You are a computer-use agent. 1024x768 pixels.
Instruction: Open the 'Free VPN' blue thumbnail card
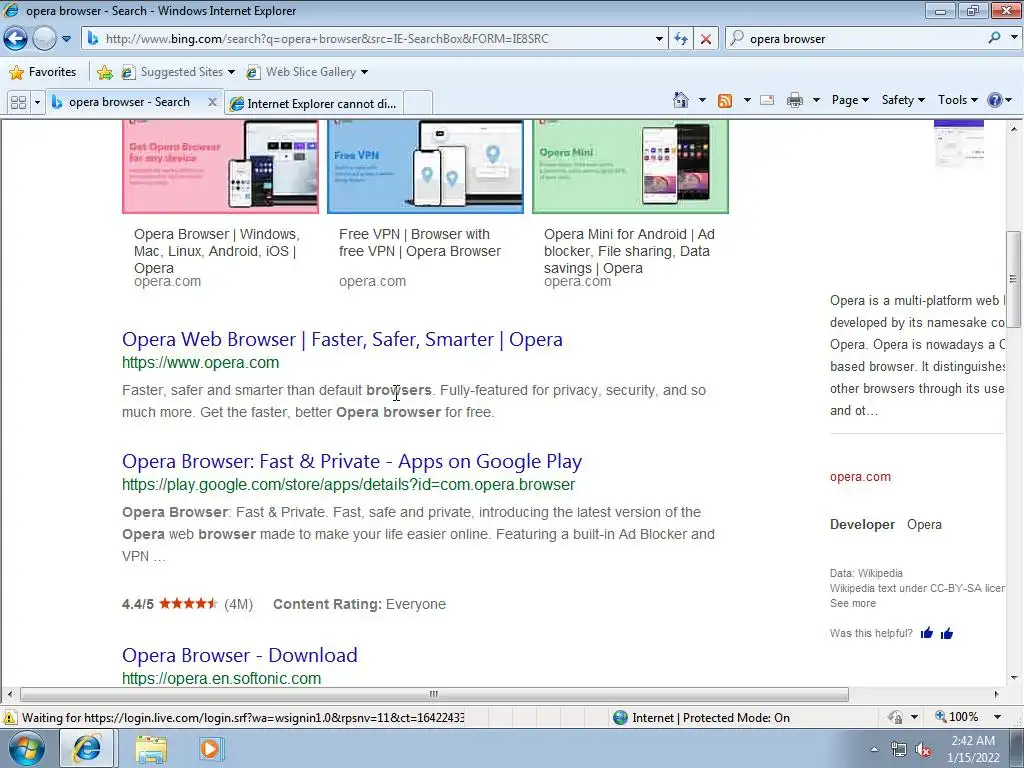[425, 167]
